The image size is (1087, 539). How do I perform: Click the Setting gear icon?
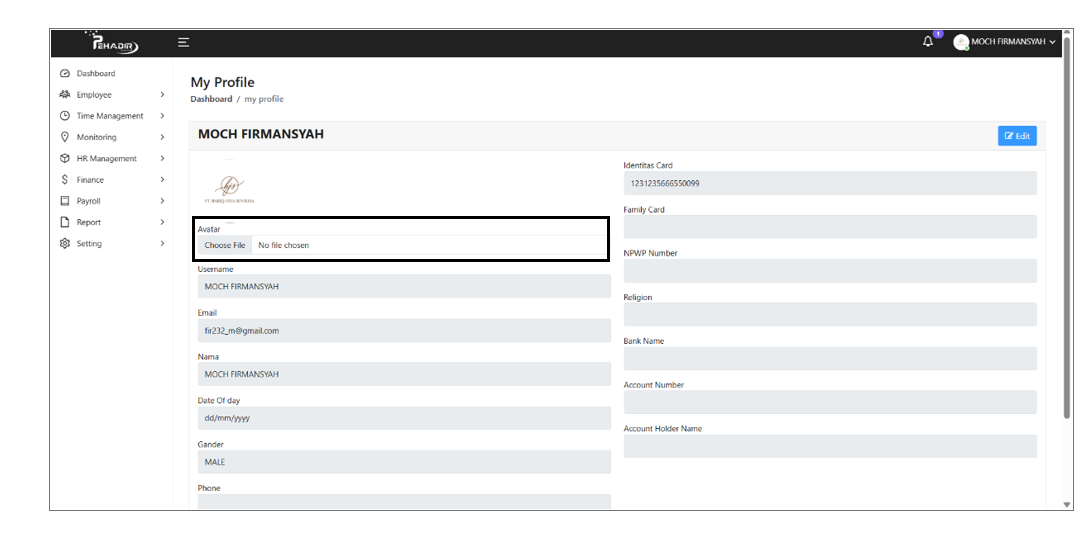coord(65,244)
